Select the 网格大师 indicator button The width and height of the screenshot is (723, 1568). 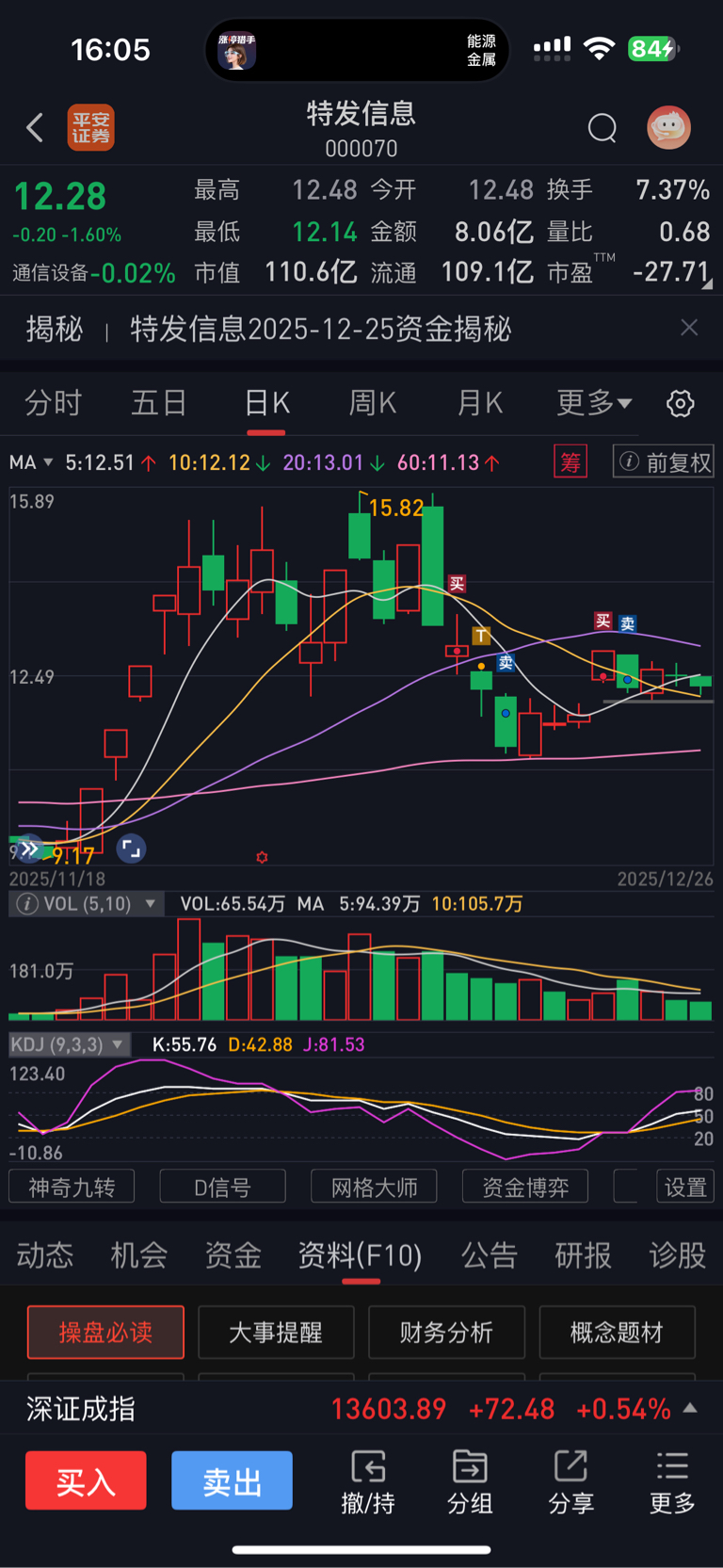(x=374, y=1187)
